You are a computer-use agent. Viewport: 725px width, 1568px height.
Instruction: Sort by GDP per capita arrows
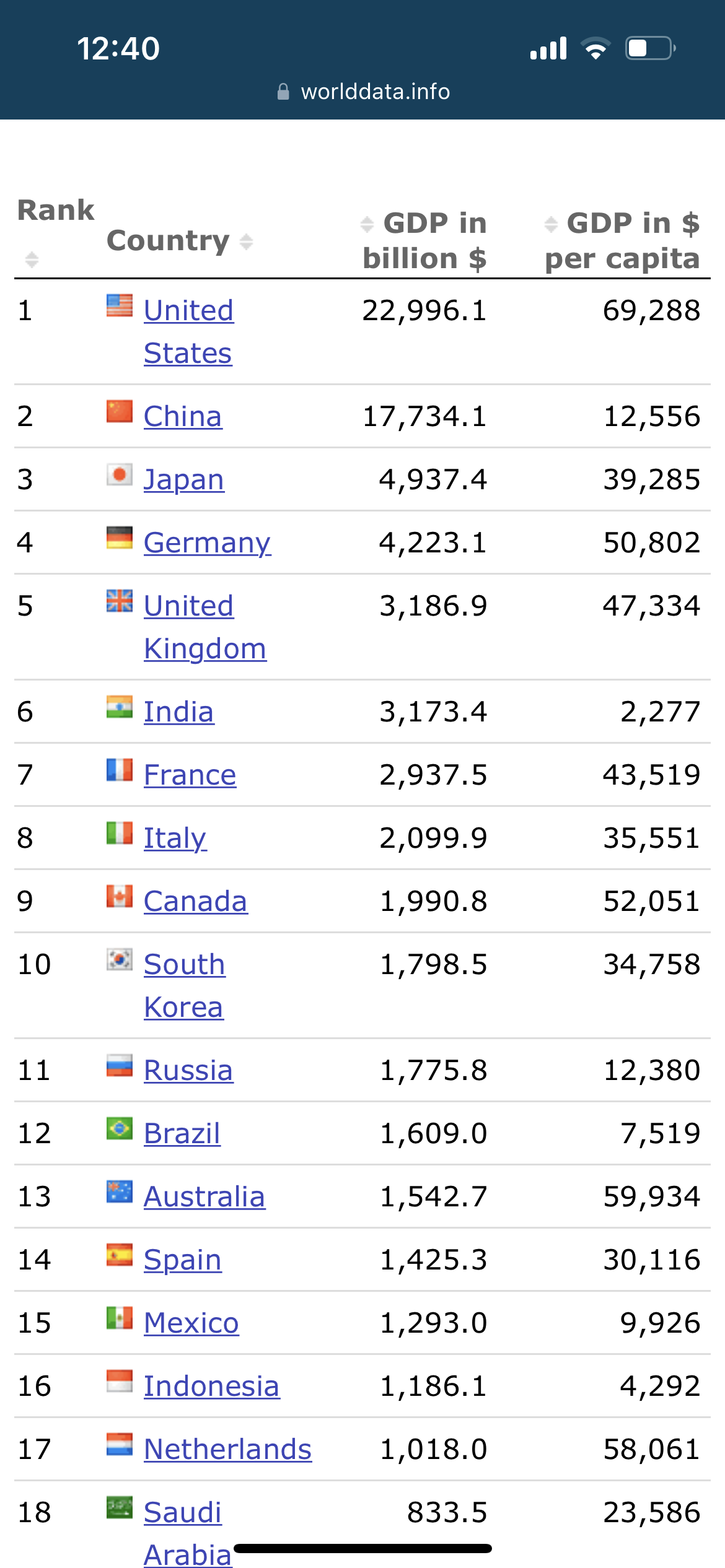tap(551, 224)
